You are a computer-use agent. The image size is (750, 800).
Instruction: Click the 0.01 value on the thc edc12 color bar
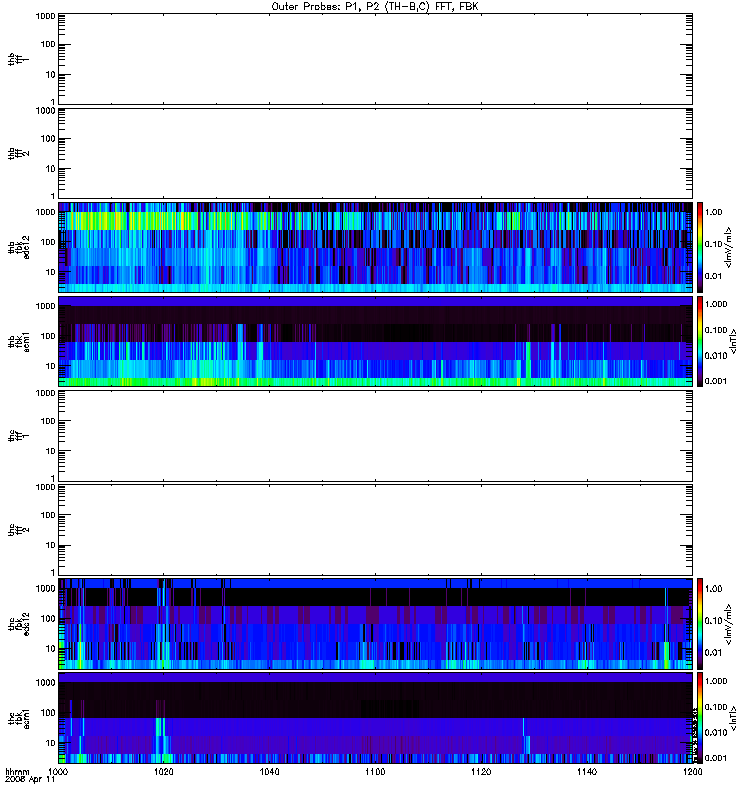click(714, 653)
